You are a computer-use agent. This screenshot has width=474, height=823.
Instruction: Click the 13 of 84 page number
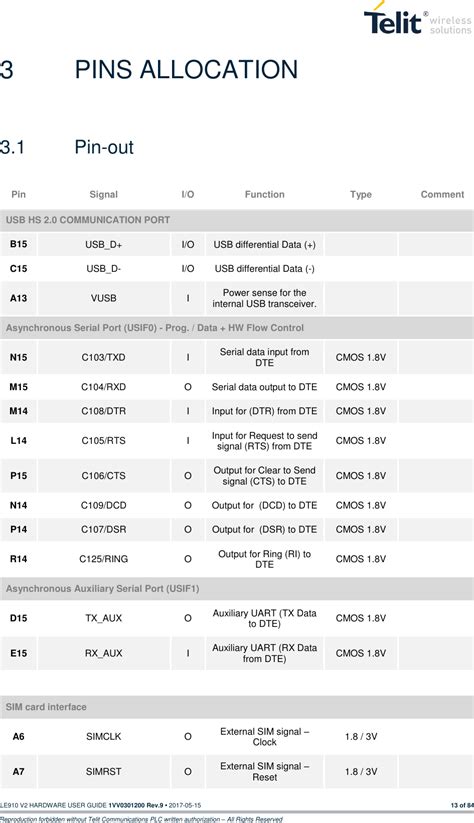tap(461, 805)
